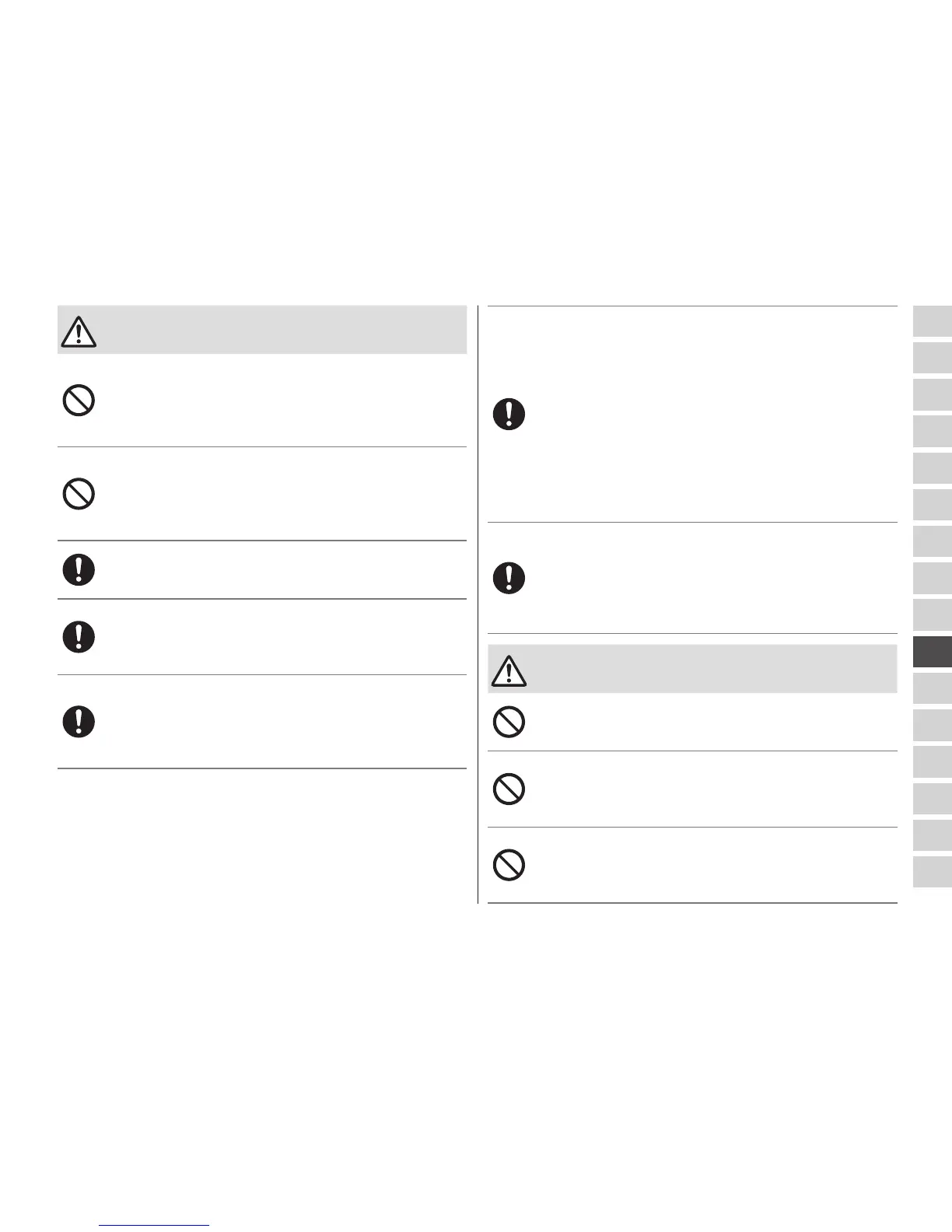This screenshot has height=1232, width=952.
Task: Select the lower exclamation icon in right column
Action: point(509,578)
